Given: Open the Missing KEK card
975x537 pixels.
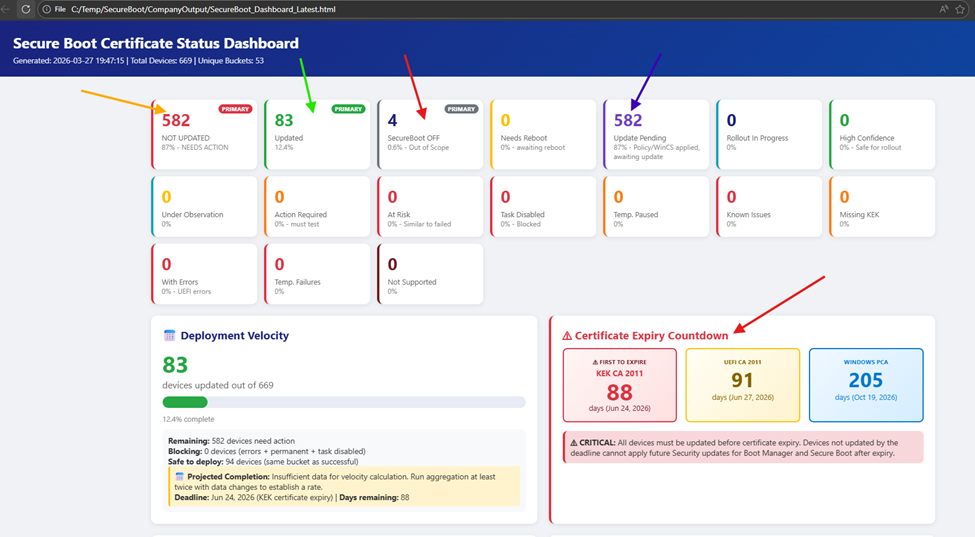Looking at the screenshot, I should point(882,206).
